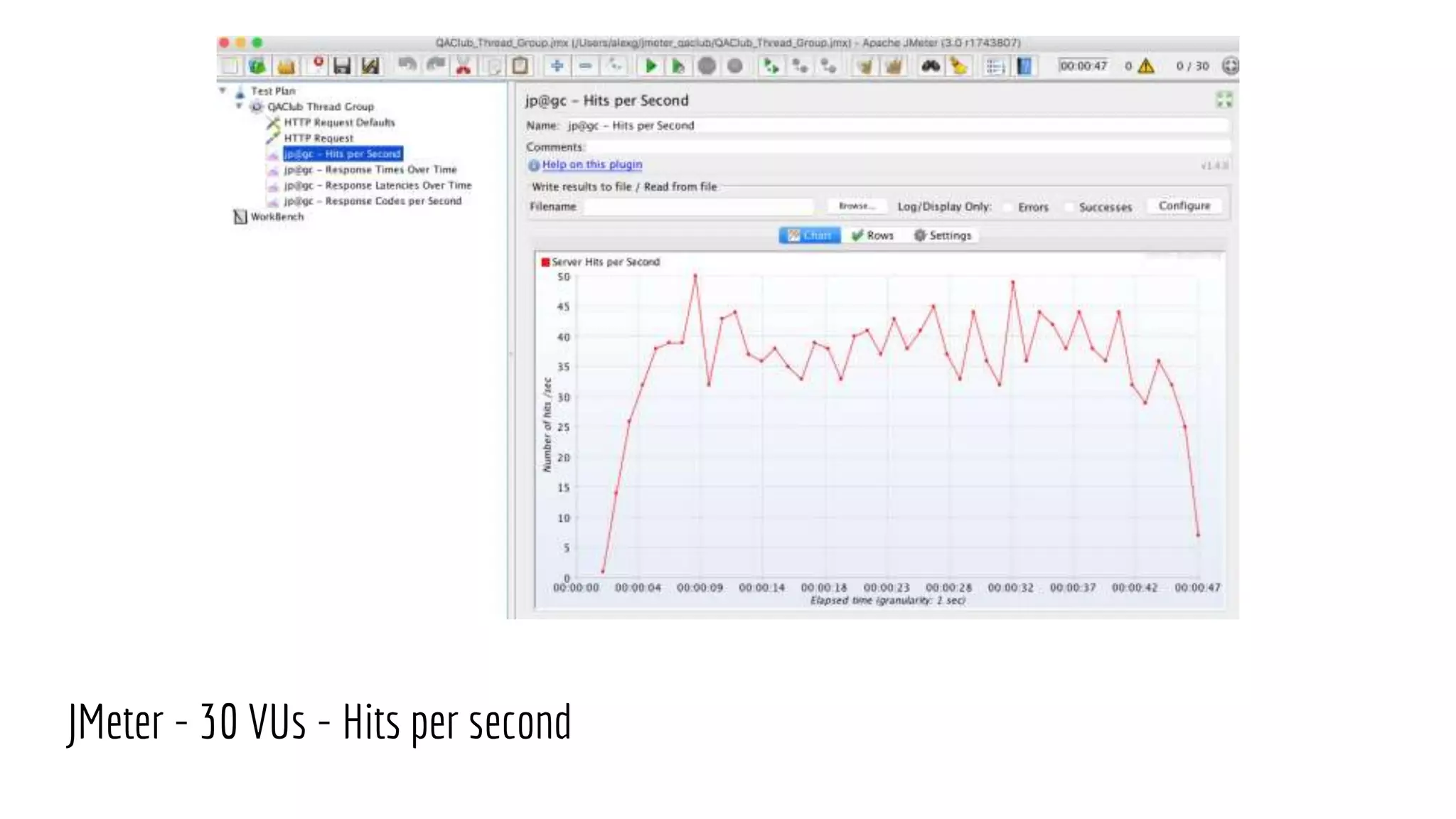
Task: Select Test Plan in the tree
Action: pos(272,91)
